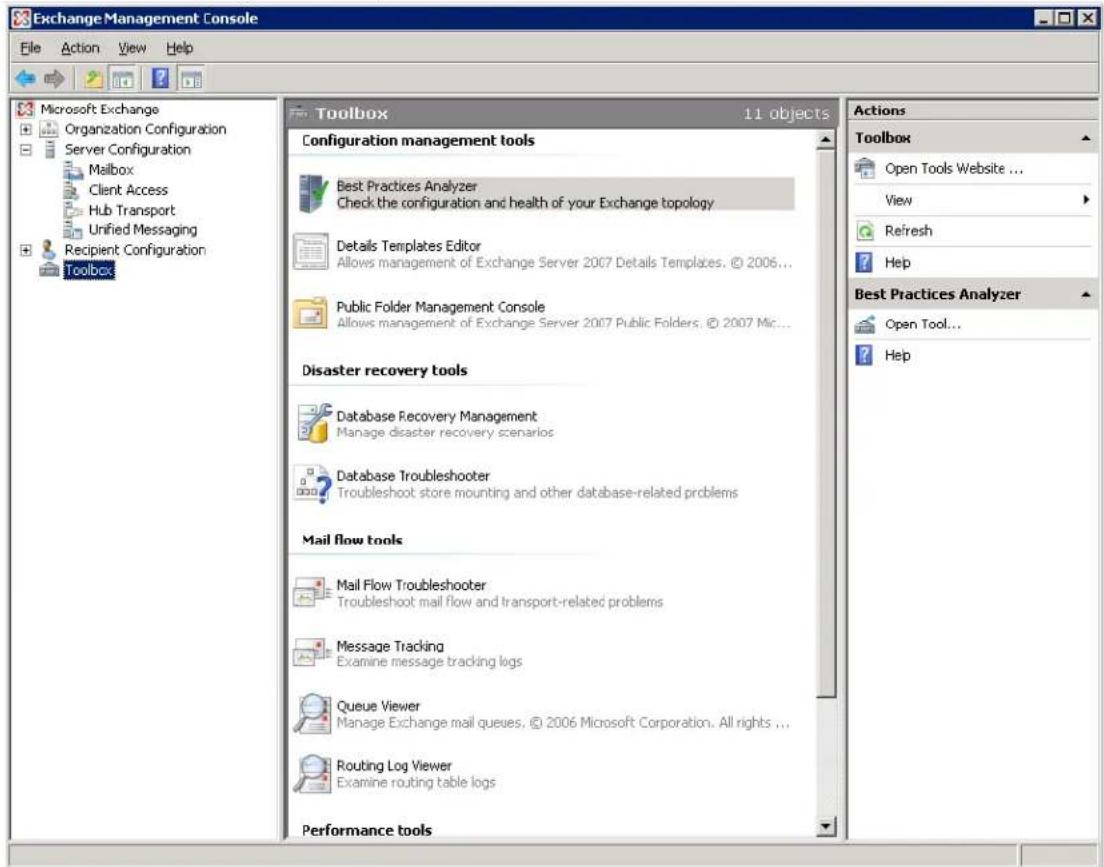1104x867 pixels.
Task: Click scroll down arrow in Toolbox list
Action: (x=827, y=826)
